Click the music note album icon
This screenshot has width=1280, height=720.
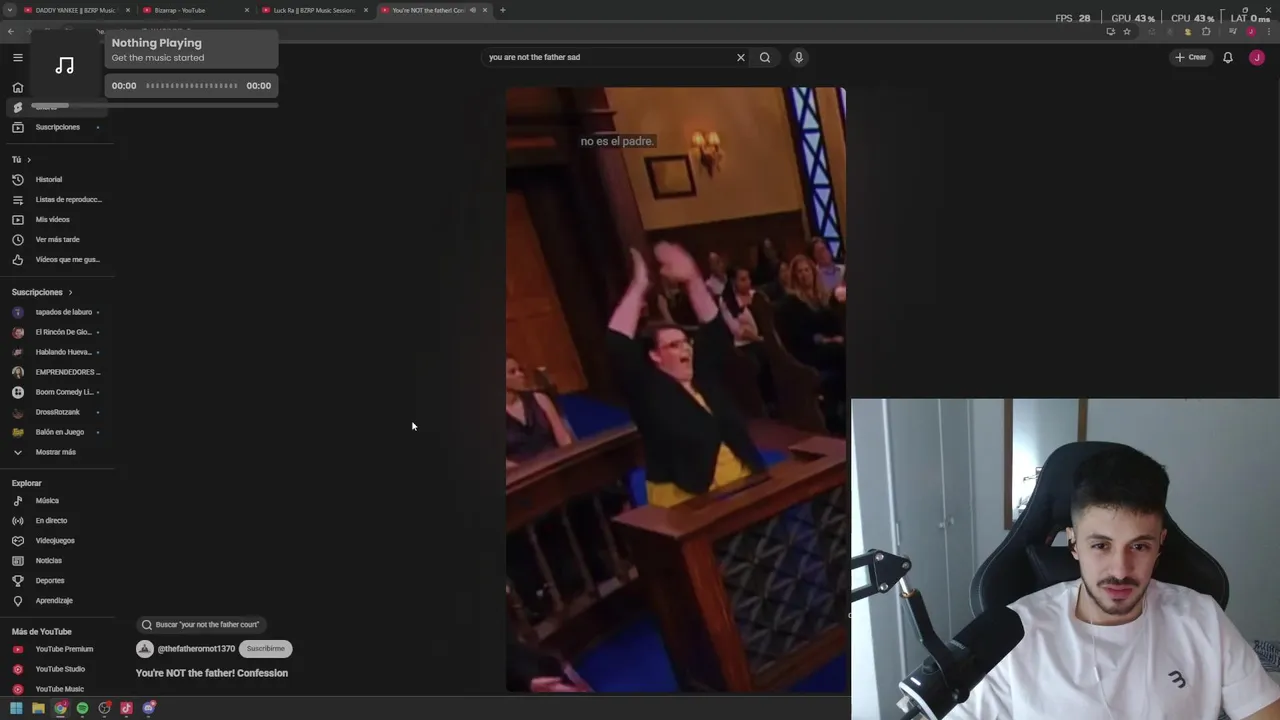[65, 66]
